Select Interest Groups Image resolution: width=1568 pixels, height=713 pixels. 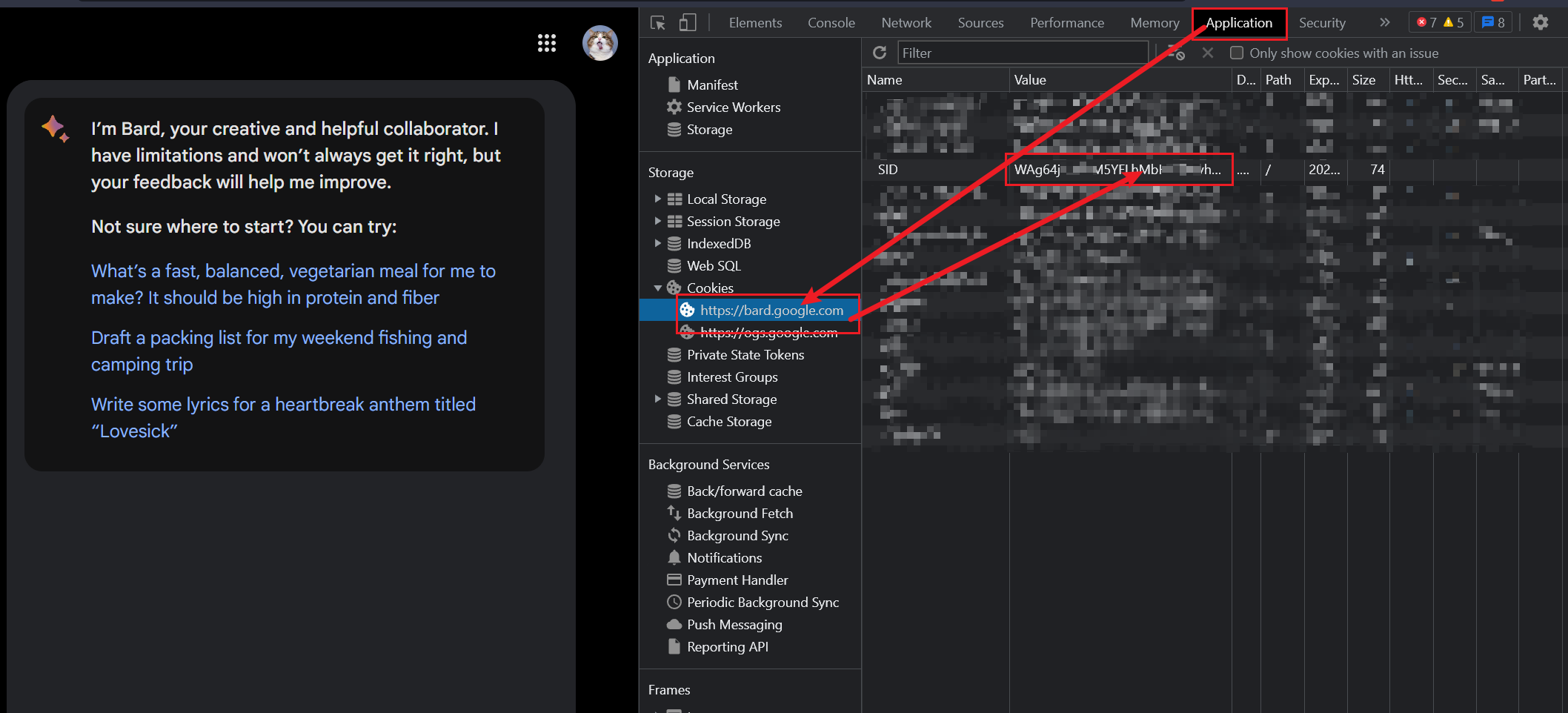[x=722, y=377]
